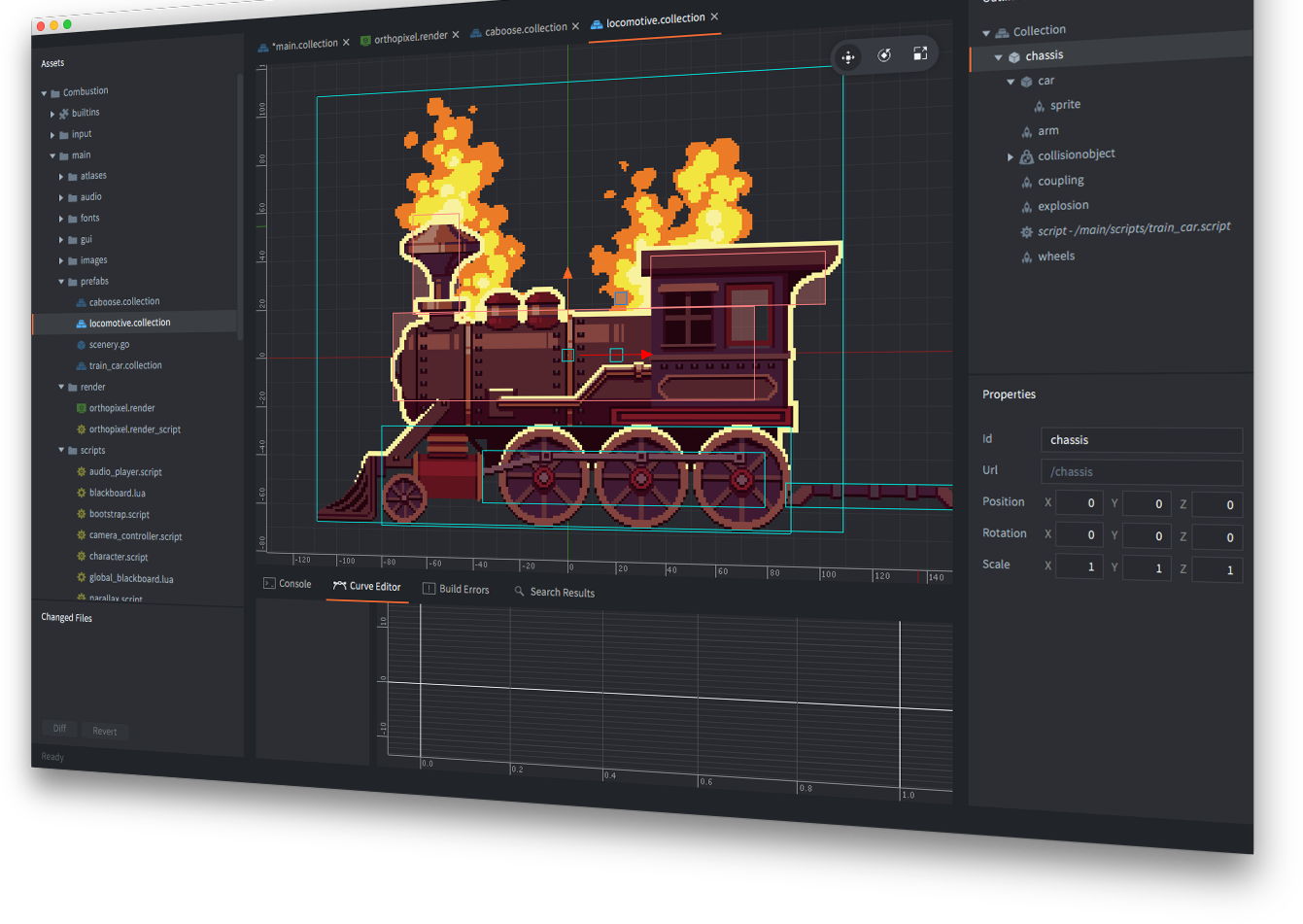This screenshot has width=1303, height=924.
Task: Click the Assets panel scrollbar
Action: coord(239,206)
